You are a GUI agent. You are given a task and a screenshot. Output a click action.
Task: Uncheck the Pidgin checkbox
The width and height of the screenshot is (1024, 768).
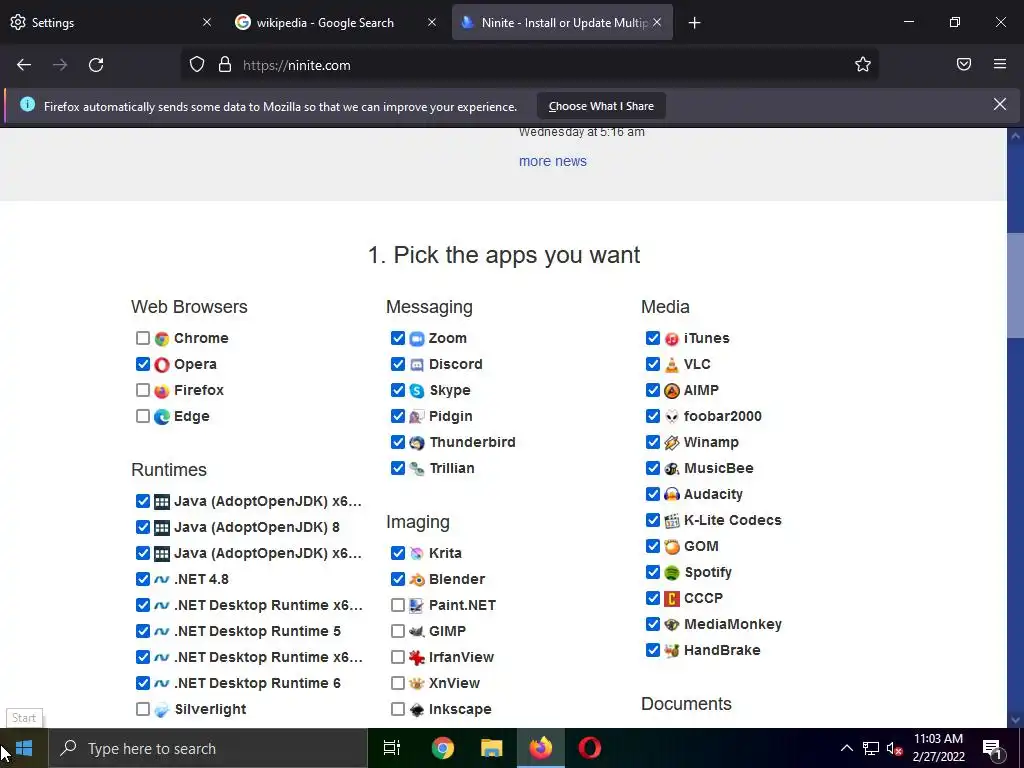[398, 416]
